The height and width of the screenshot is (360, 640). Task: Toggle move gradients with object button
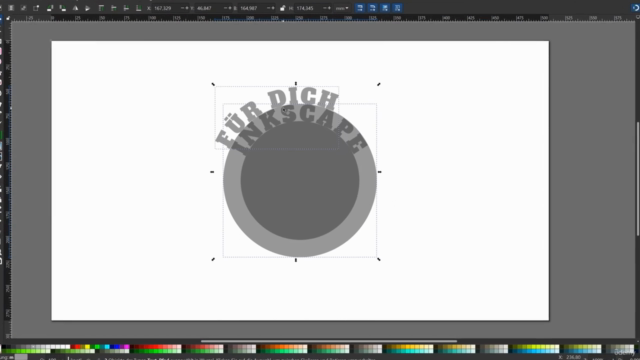[385, 8]
